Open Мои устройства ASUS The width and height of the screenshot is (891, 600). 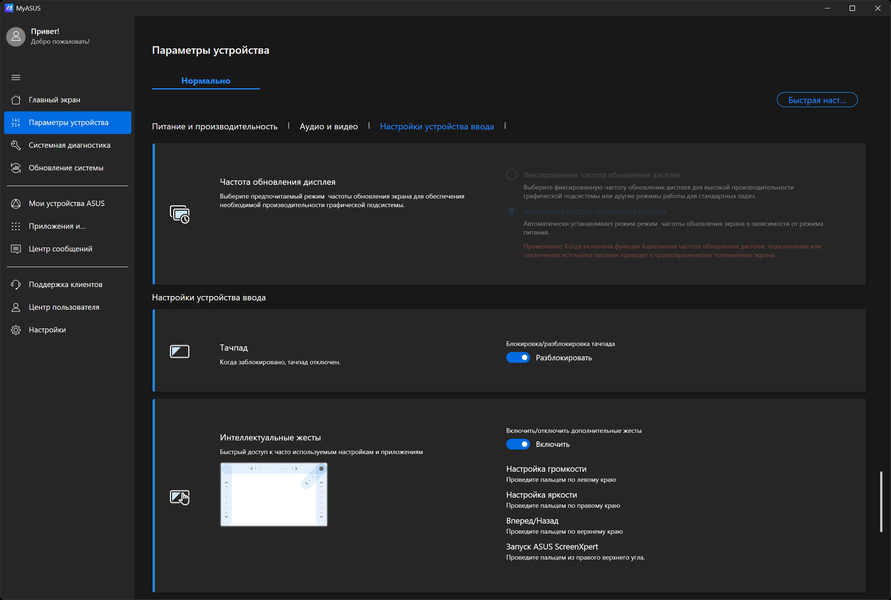(66, 204)
